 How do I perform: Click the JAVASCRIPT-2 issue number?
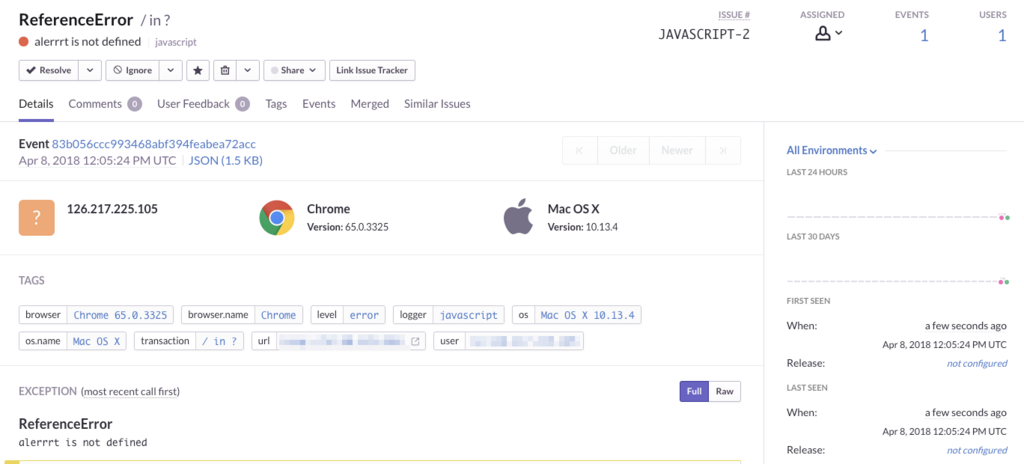pos(705,35)
